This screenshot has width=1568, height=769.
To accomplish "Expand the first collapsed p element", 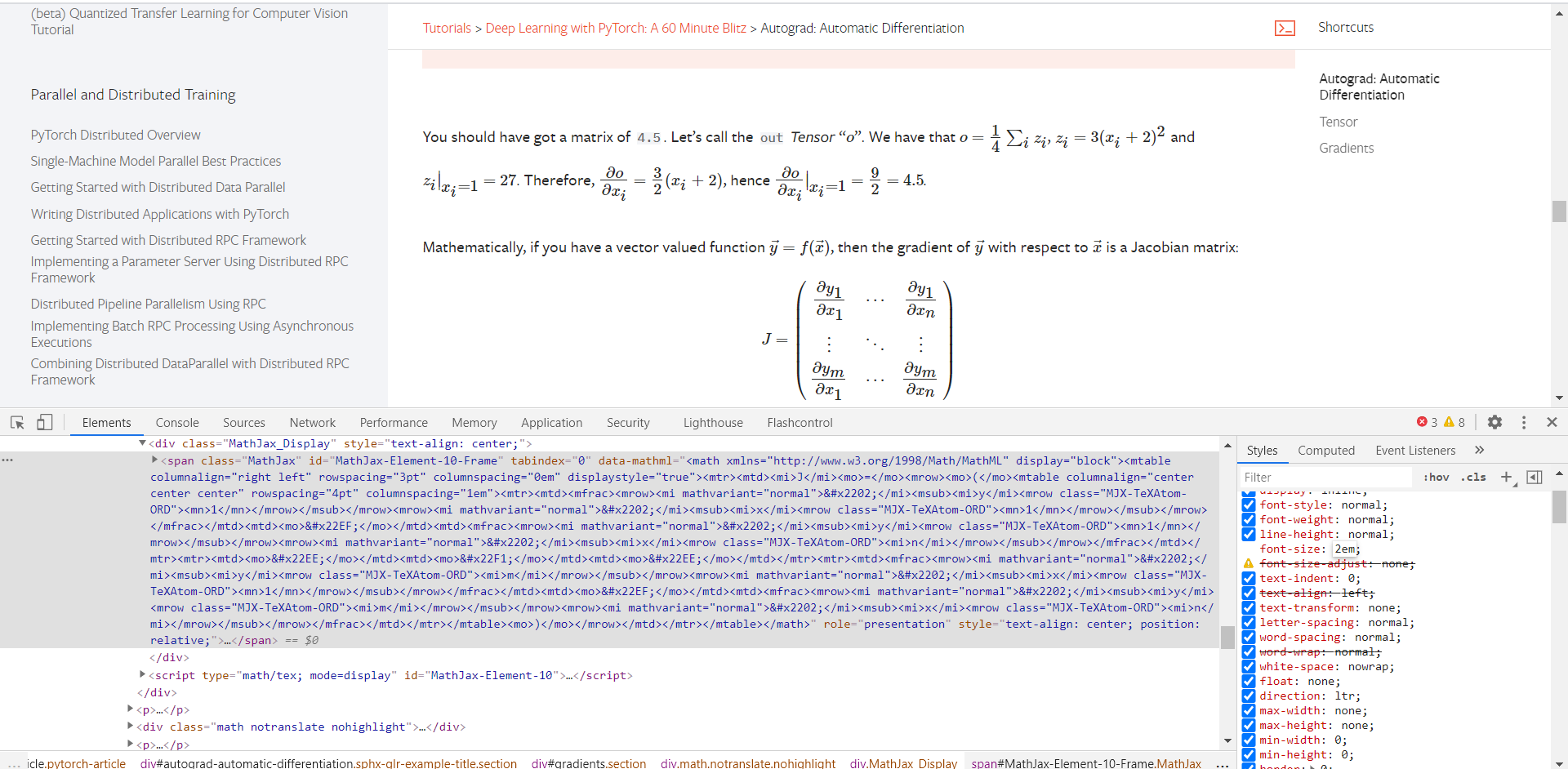I will [x=130, y=709].
